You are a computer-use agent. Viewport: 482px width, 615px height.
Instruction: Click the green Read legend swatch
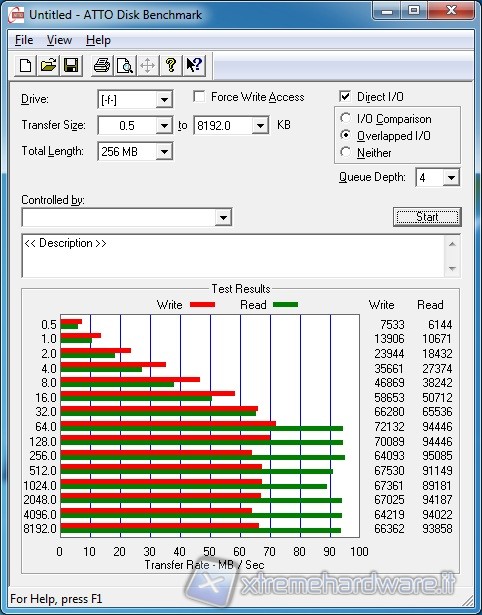(x=286, y=304)
